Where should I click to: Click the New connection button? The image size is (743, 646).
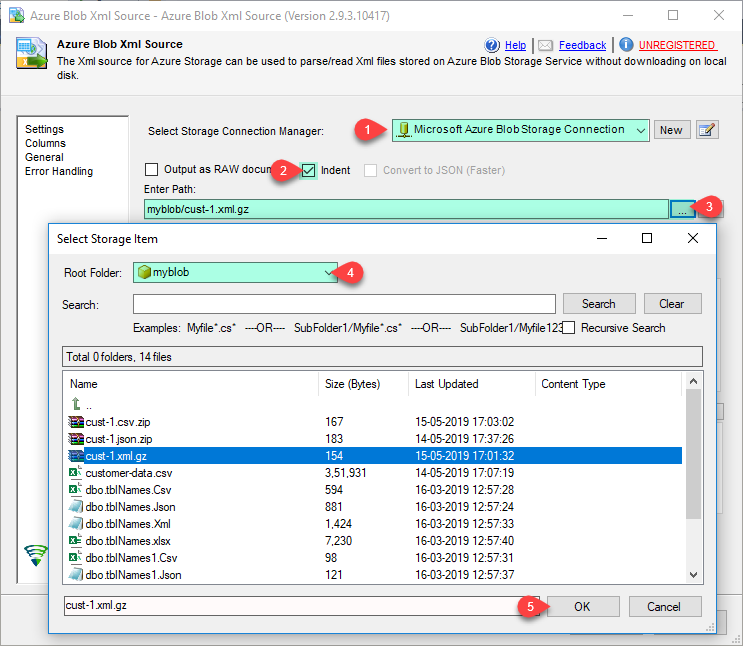[671, 130]
